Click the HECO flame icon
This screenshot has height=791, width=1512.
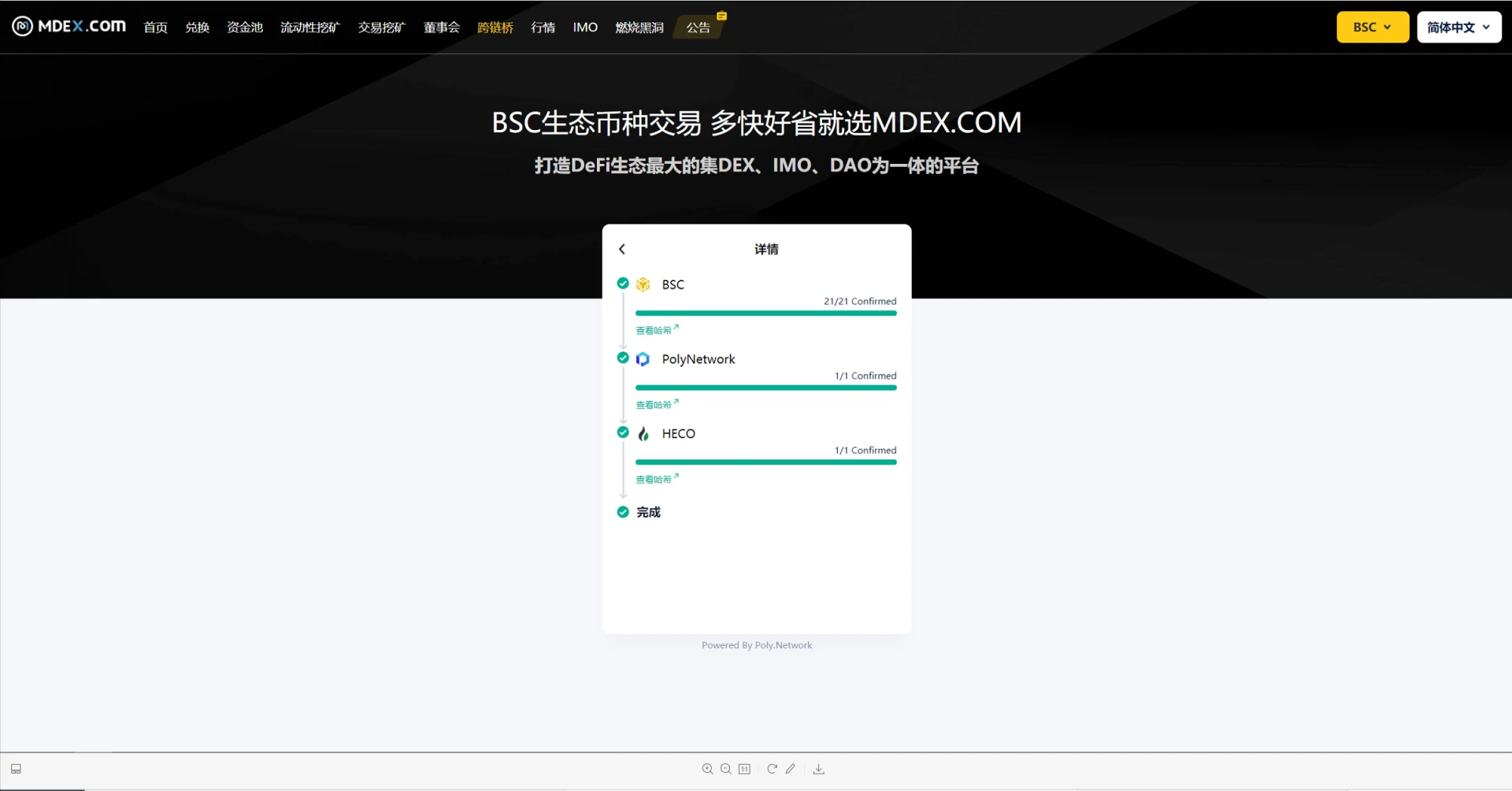click(x=643, y=433)
